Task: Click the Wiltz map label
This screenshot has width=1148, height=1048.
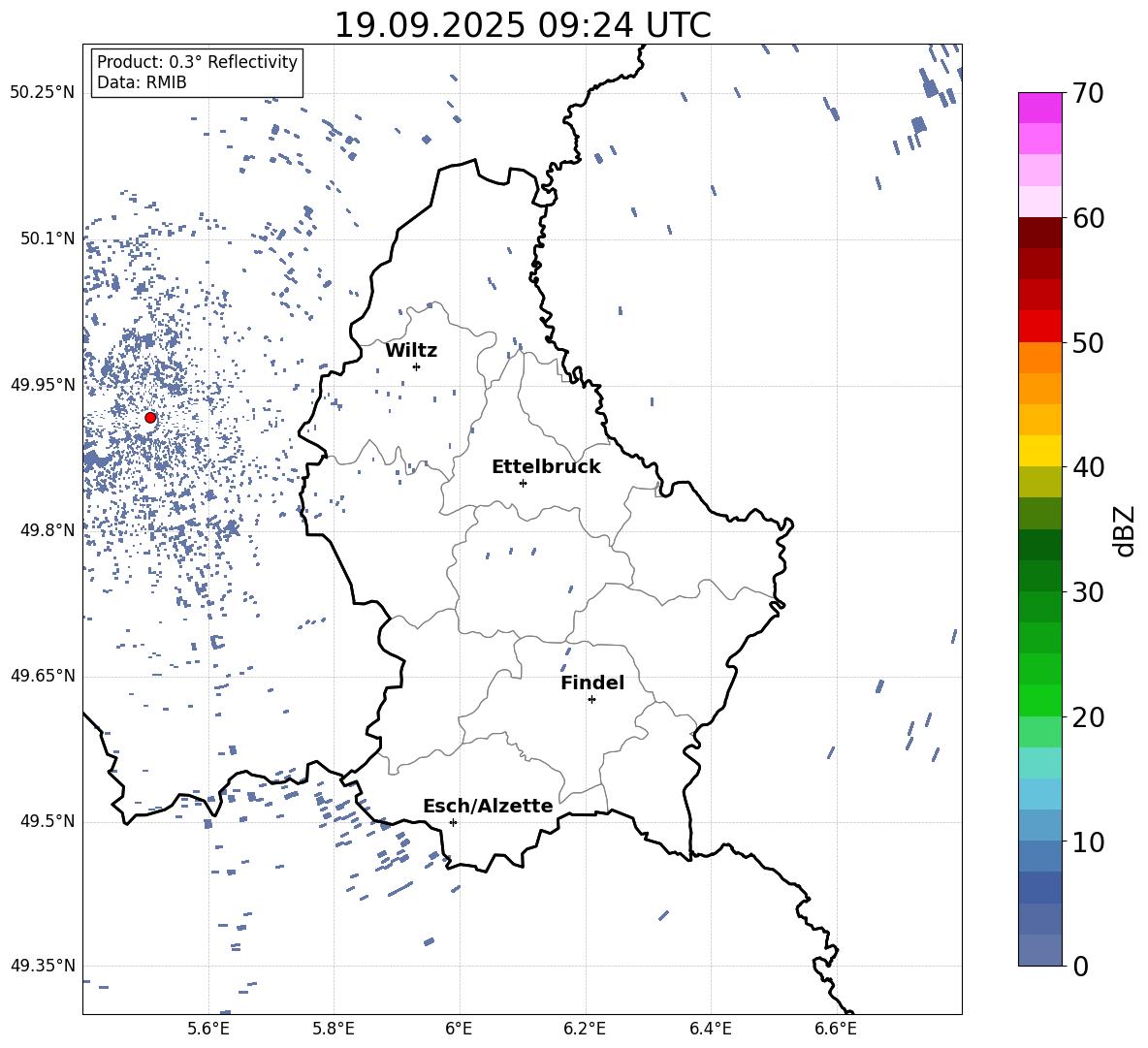Action: tap(411, 351)
